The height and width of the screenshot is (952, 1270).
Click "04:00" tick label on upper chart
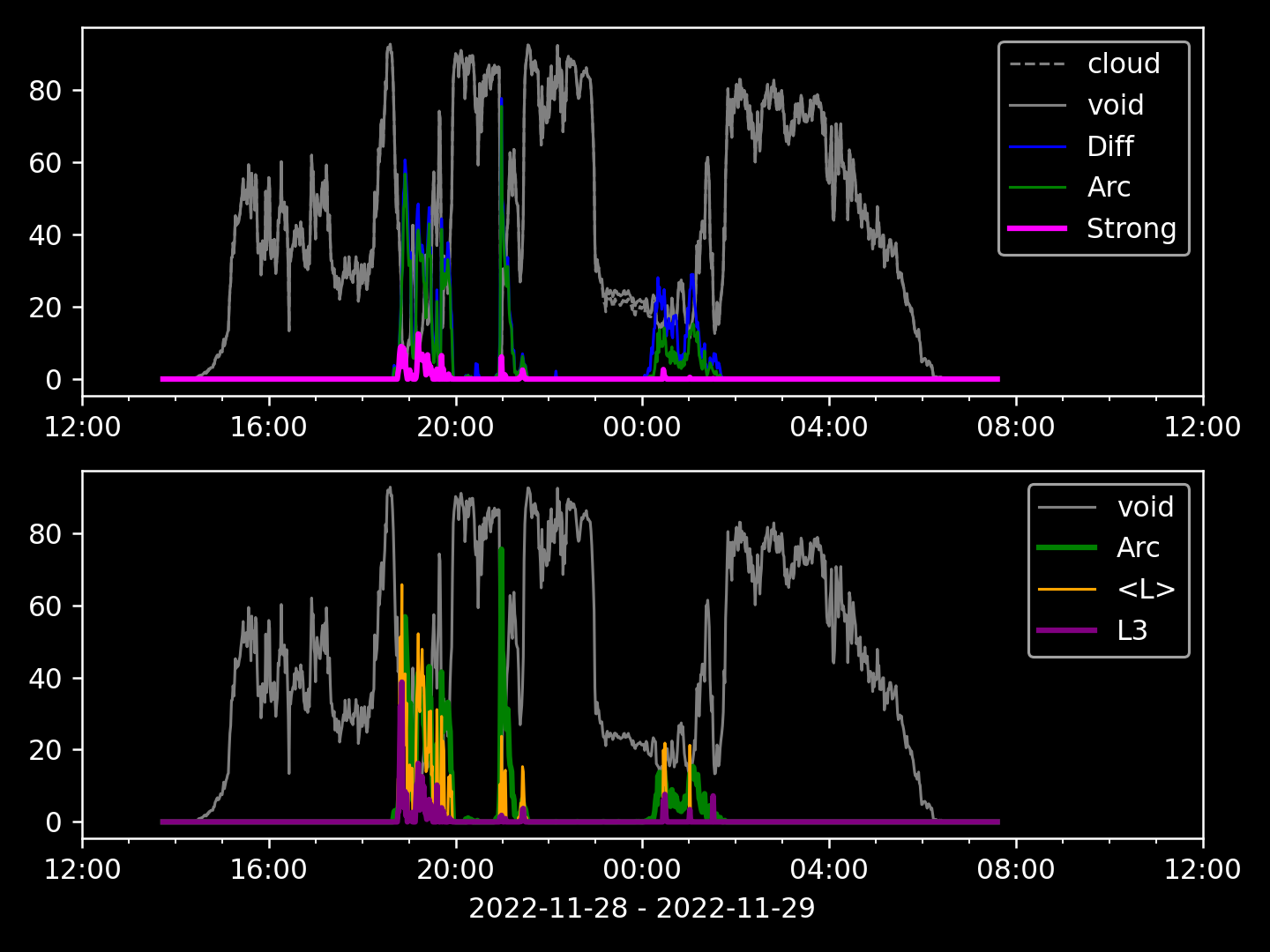pyautogui.click(x=829, y=428)
